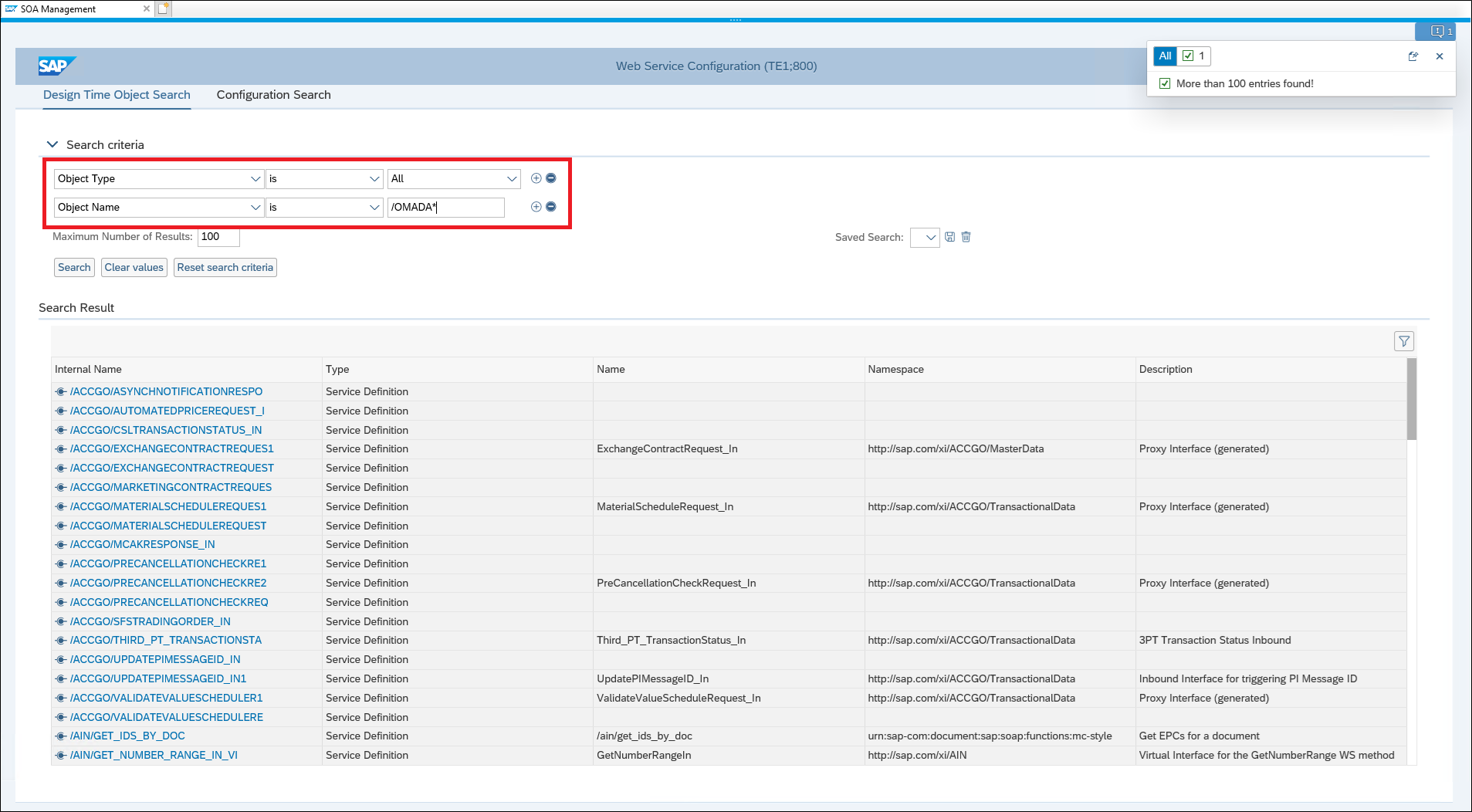The image size is (1472, 812).
Task: Open operator dropdown in Object Name row
Action: click(374, 208)
